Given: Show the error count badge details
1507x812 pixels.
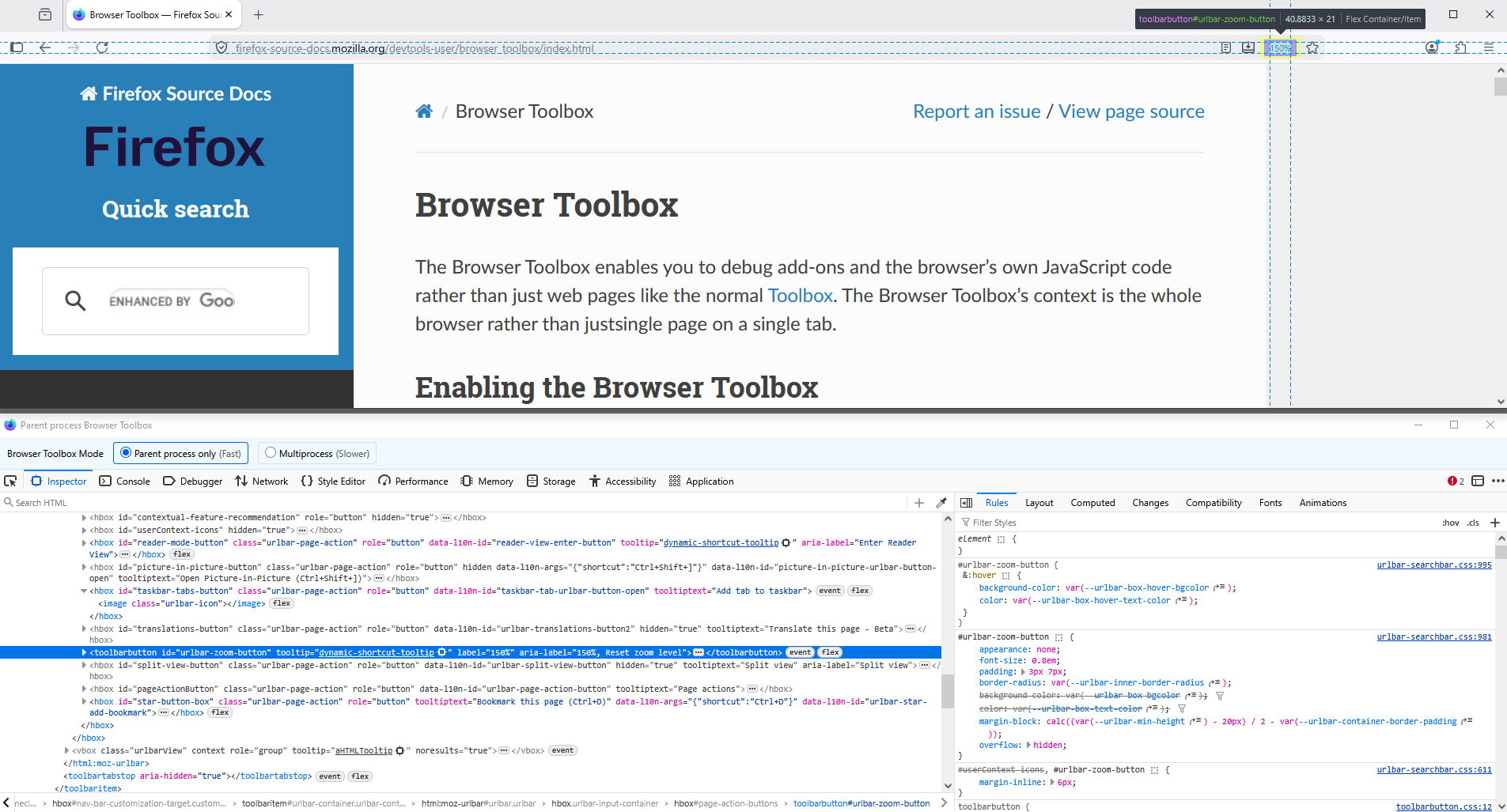Looking at the screenshot, I should coord(1456,481).
